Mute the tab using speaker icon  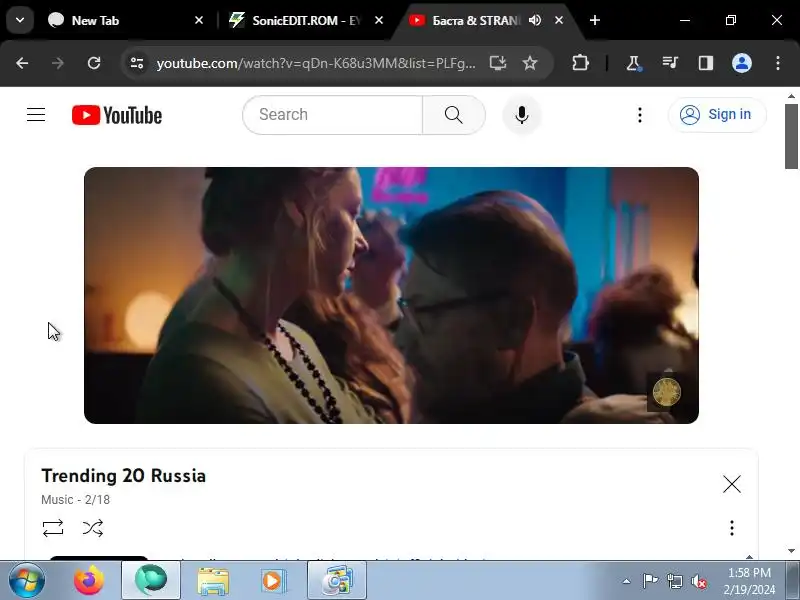535,20
